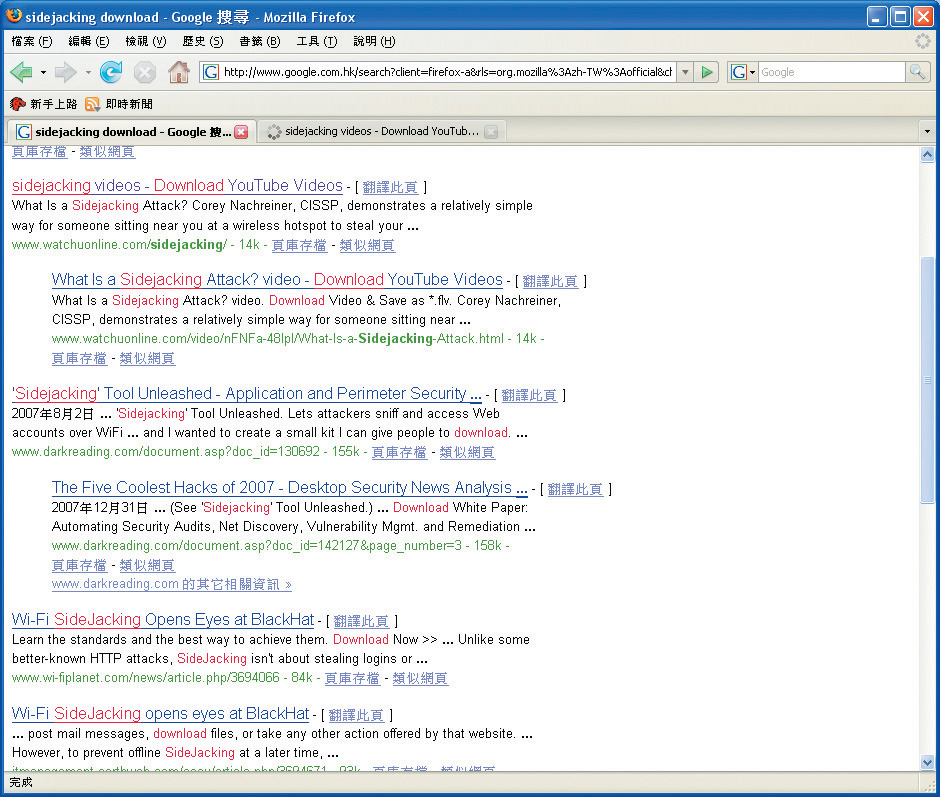
Task: Click the Forward navigation arrow
Action: click(65, 73)
